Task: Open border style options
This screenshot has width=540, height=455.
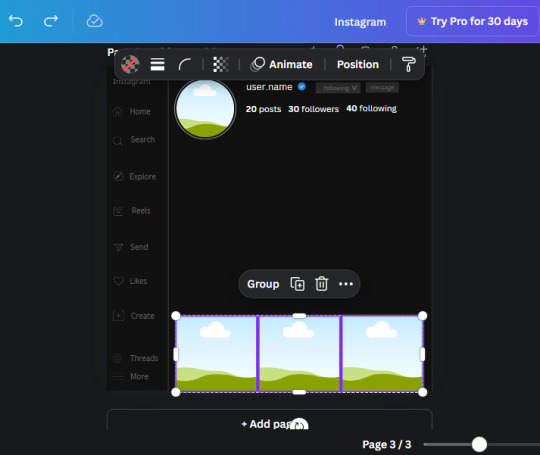Action: pyautogui.click(x=157, y=64)
